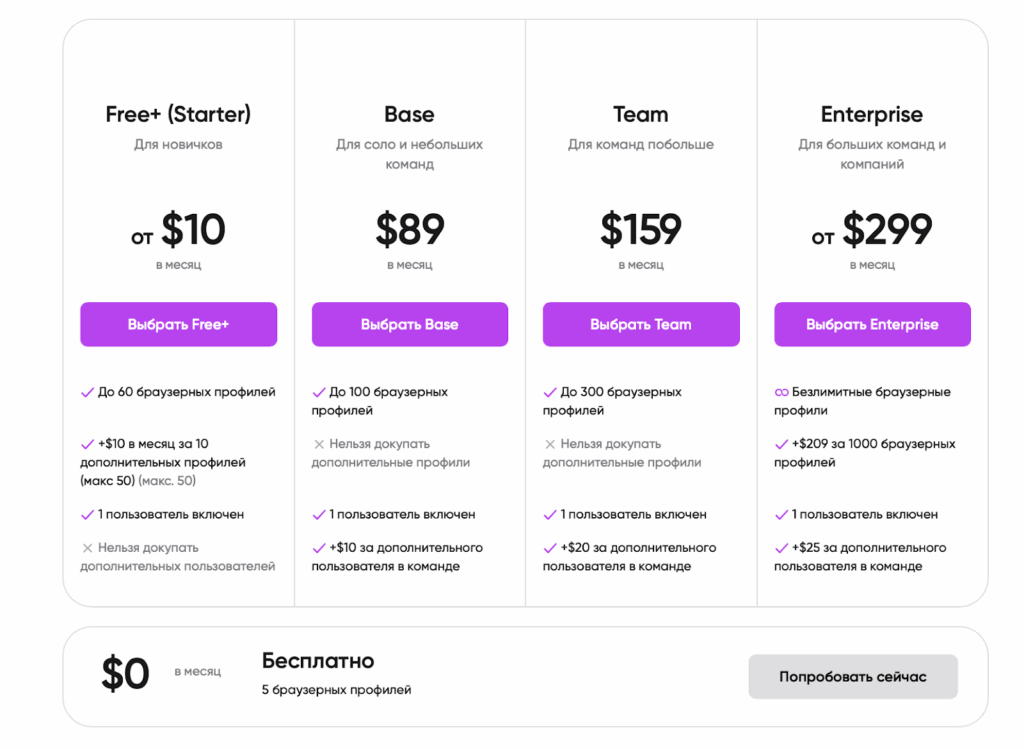
Task: Click checkmark by +$20 additional user line
Action: [550, 548]
